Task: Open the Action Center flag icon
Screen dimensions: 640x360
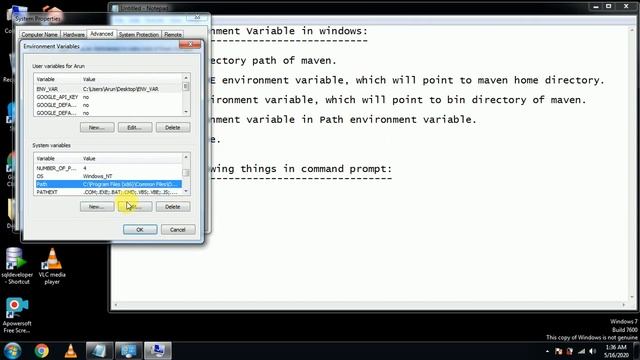Action: point(558,351)
